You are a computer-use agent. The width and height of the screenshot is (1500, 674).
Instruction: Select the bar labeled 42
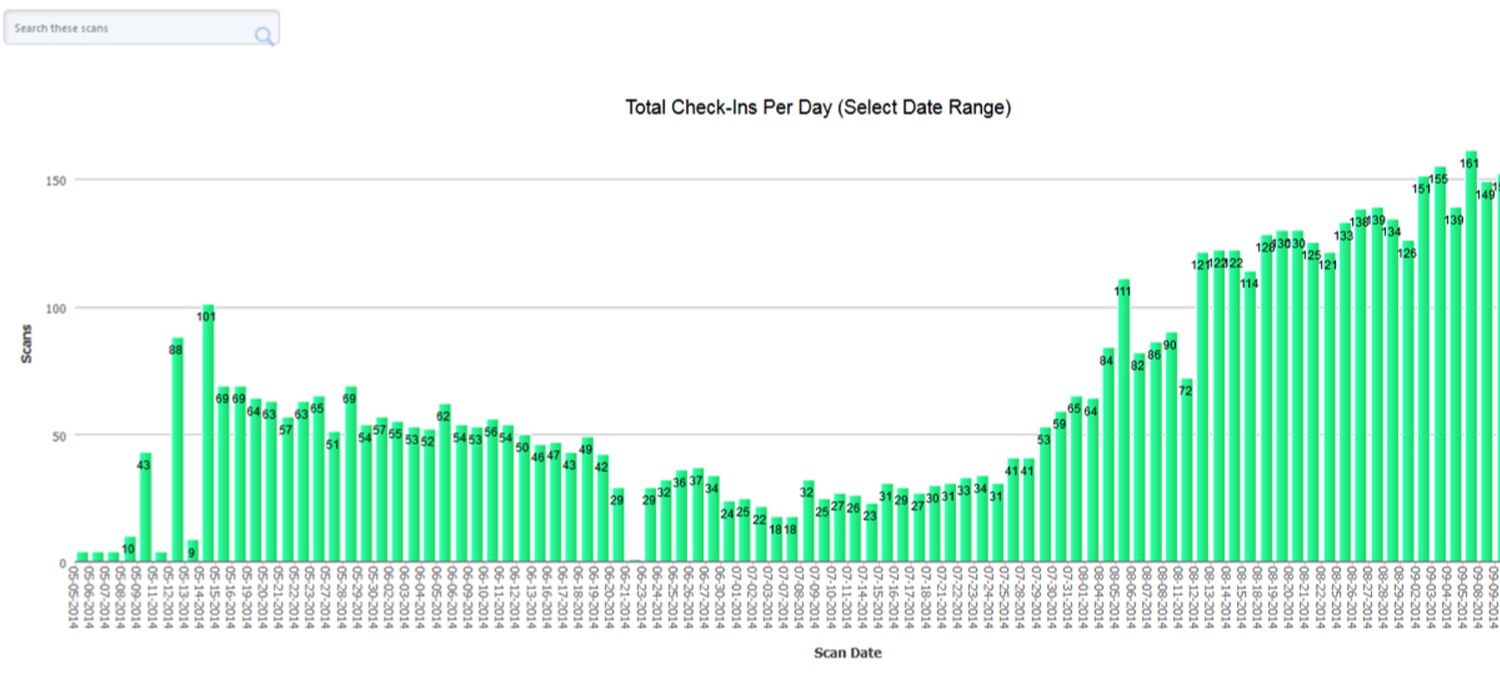click(603, 509)
